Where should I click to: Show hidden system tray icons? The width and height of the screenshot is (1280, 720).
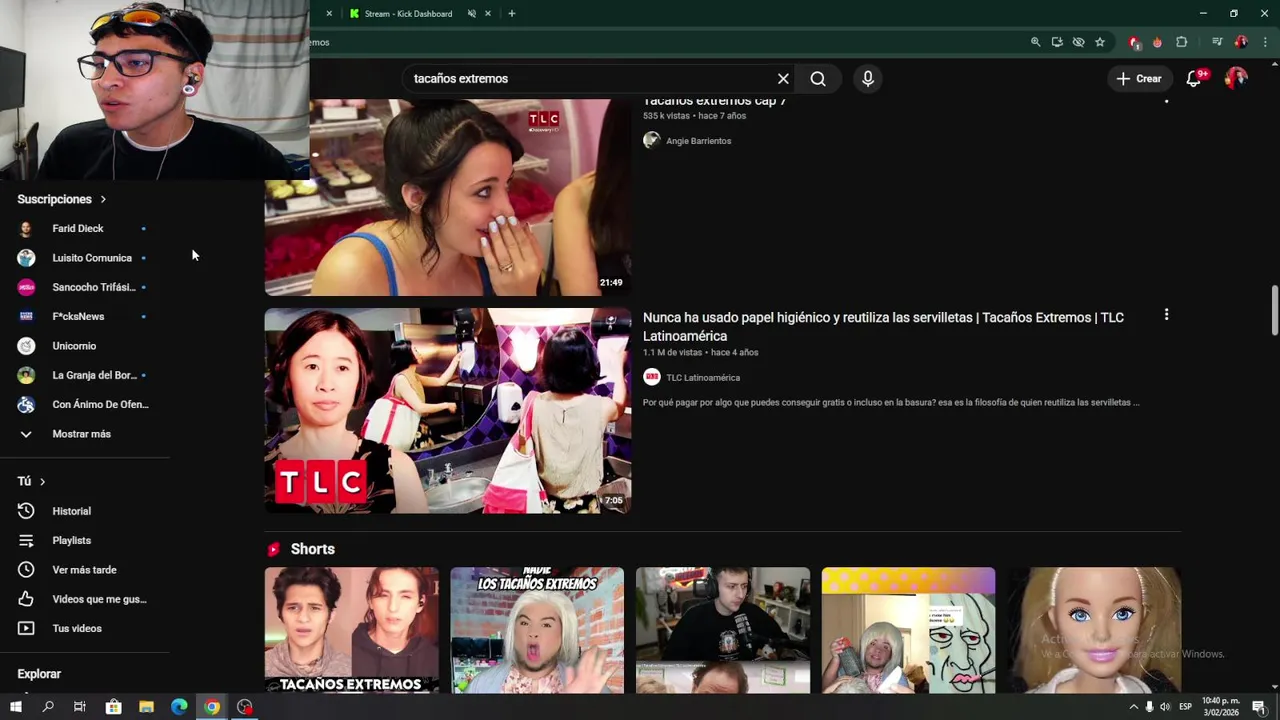tap(1133, 707)
